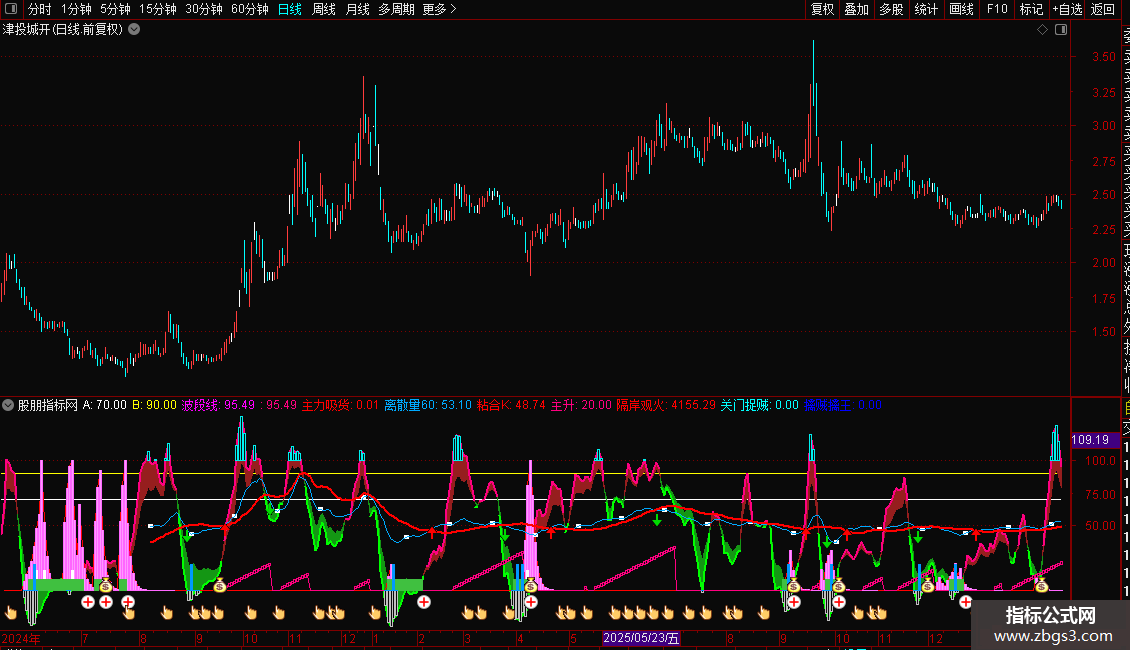The image size is (1130, 650).
Task: Select the 画线 drawing tool
Action: pyautogui.click(x=961, y=9)
